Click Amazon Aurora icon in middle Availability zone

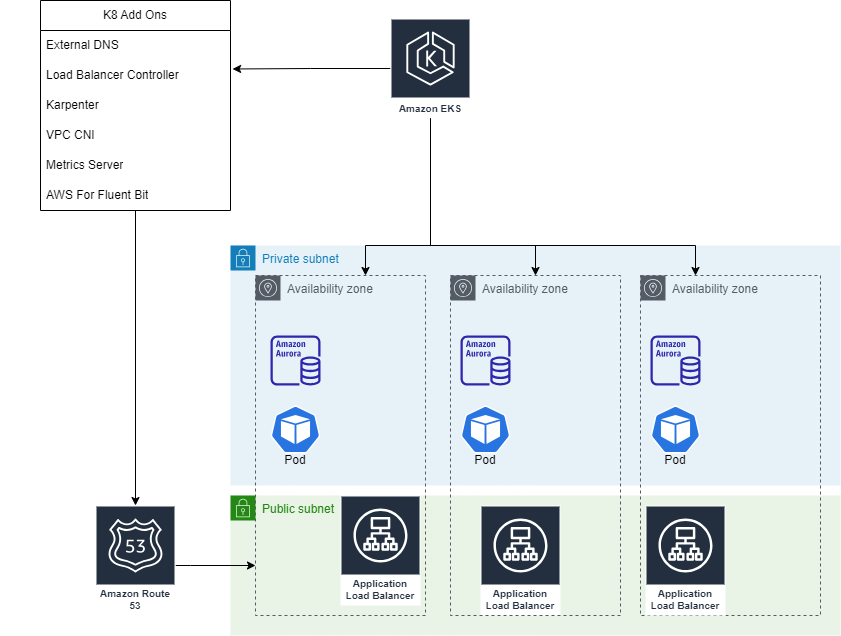(x=485, y=360)
